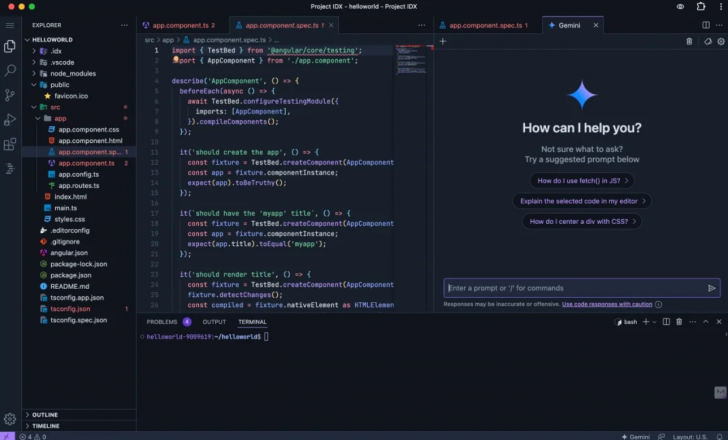This screenshot has width=728, height=440.
Task: Open 'Use code responses with caution' link
Action: (x=607, y=304)
